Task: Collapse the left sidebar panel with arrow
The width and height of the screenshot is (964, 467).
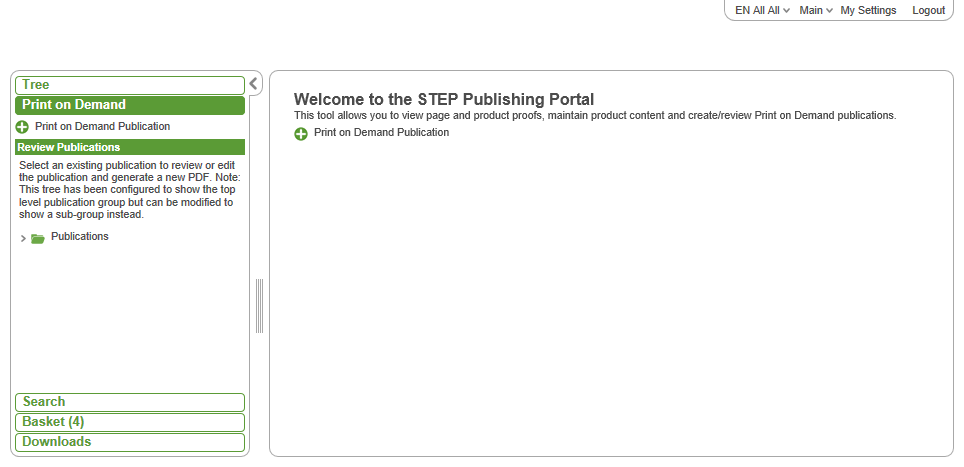Action: point(253,84)
